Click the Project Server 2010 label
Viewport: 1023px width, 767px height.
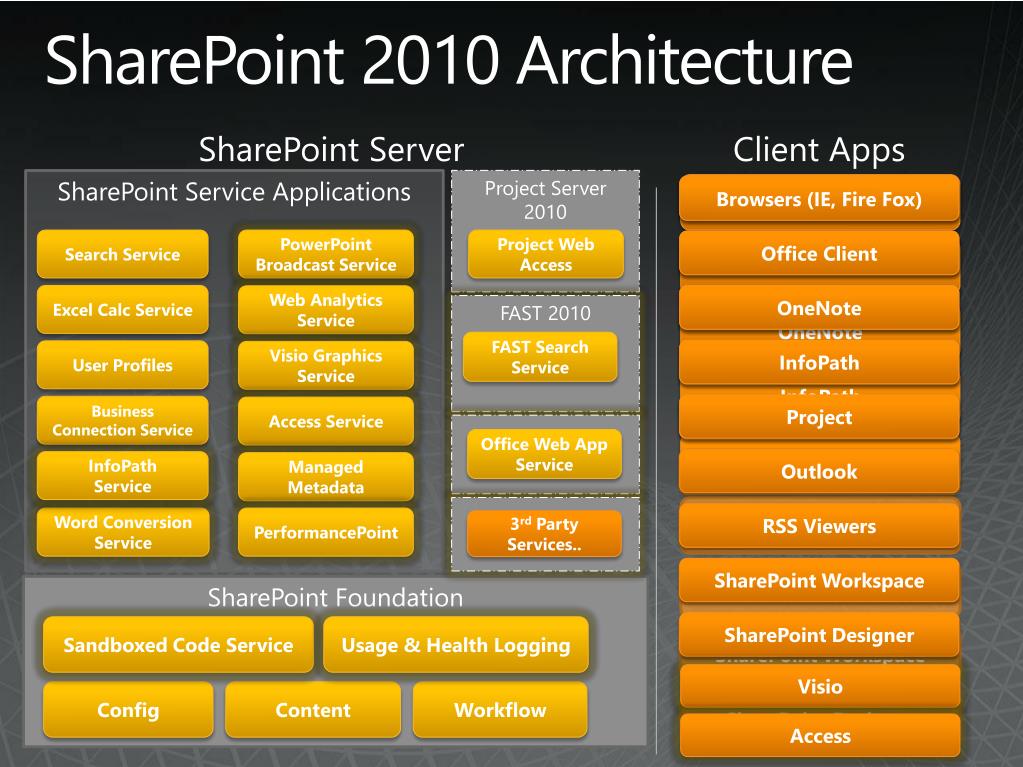click(x=545, y=200)
